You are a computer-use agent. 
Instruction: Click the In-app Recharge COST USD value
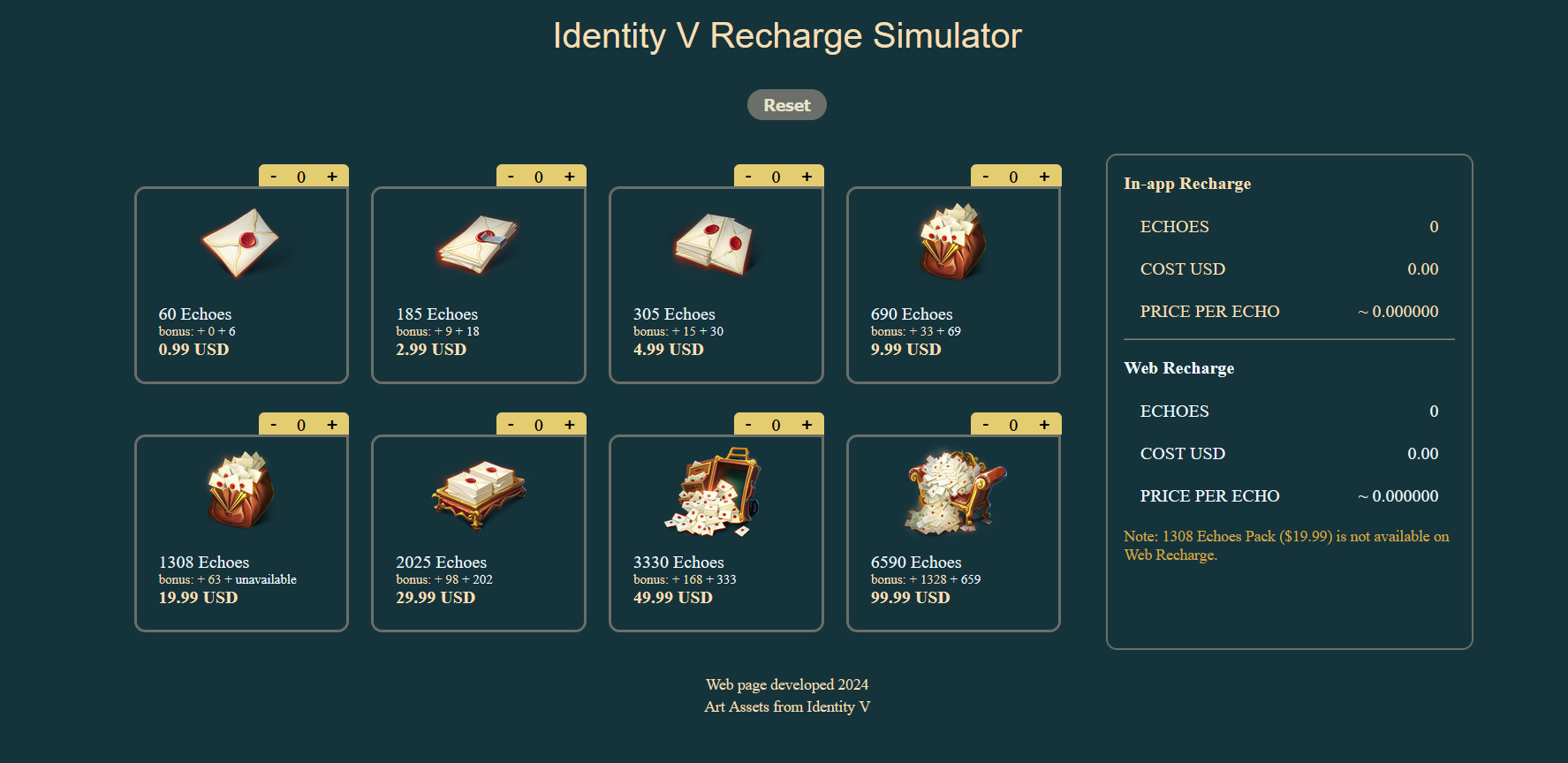1423,269
